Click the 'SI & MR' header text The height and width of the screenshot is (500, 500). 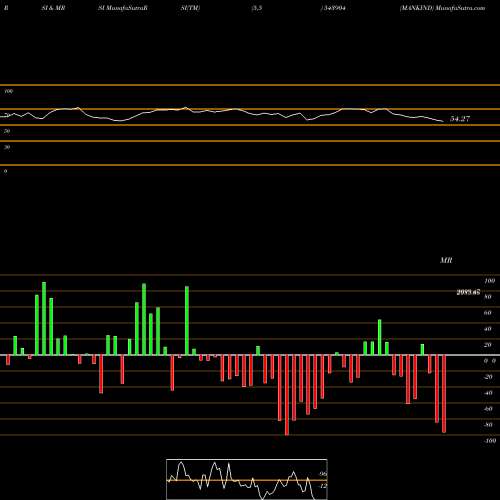click(53, 8)
